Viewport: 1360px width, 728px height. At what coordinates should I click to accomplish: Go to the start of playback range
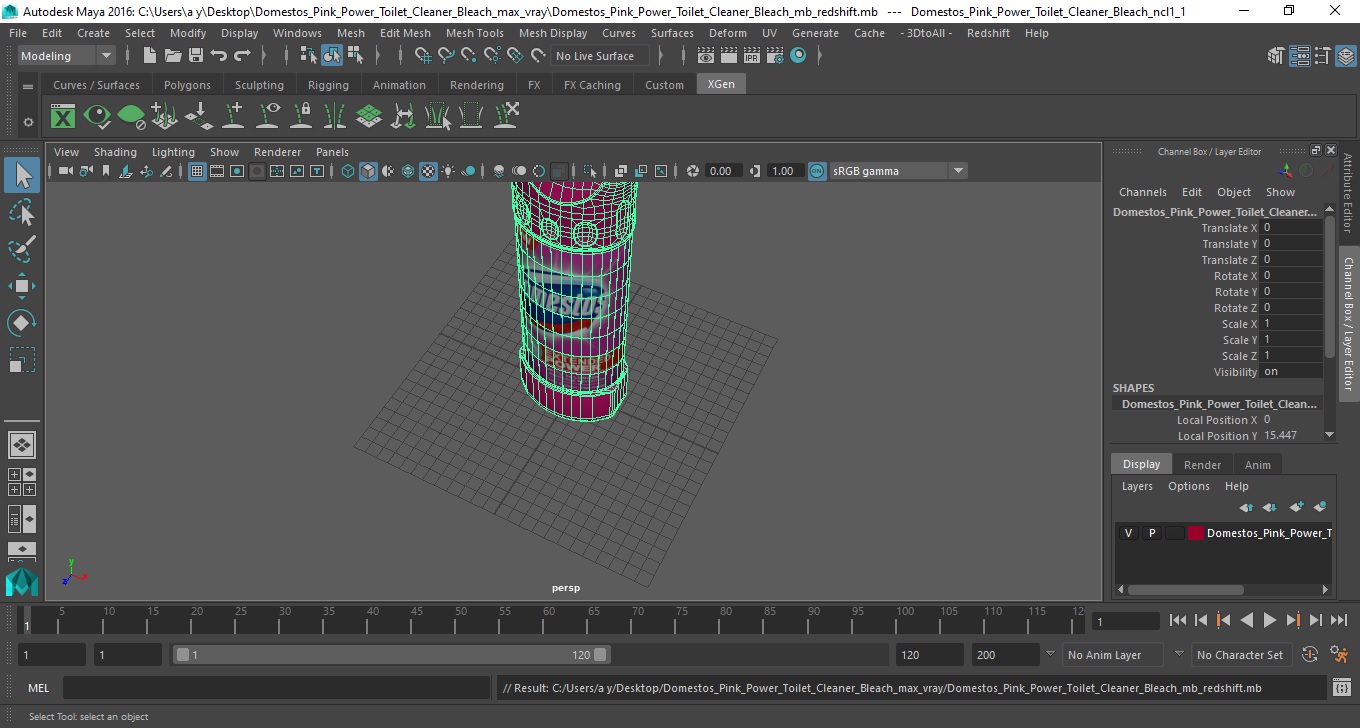point(1178,620)
